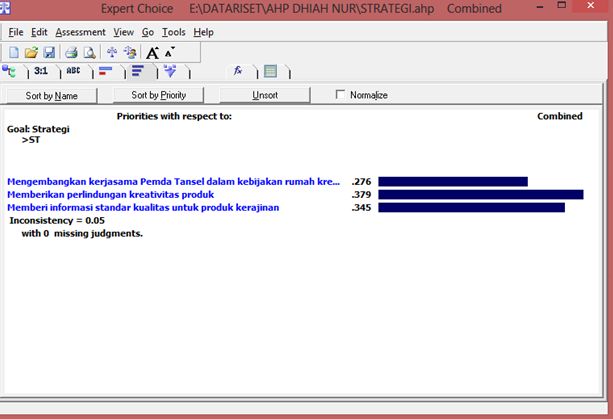Open the Assessment menu

point(80,32)
